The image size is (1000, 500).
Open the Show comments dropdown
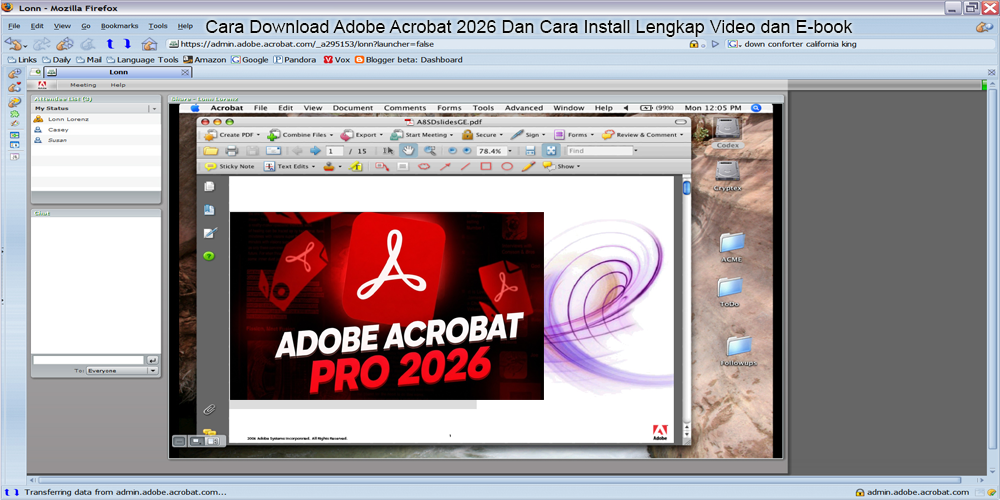click(x=561, y=166)
